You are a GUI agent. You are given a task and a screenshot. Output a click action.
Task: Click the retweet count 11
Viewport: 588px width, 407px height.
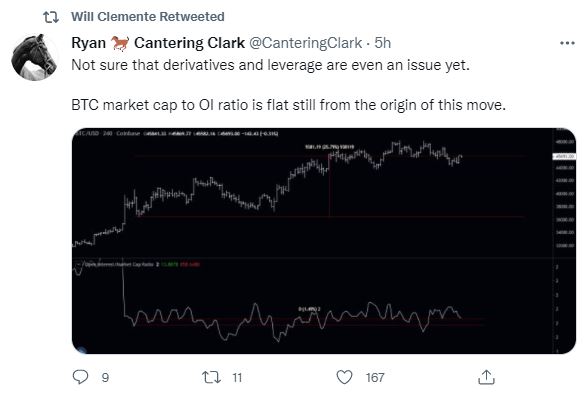[x=237, y=377]
